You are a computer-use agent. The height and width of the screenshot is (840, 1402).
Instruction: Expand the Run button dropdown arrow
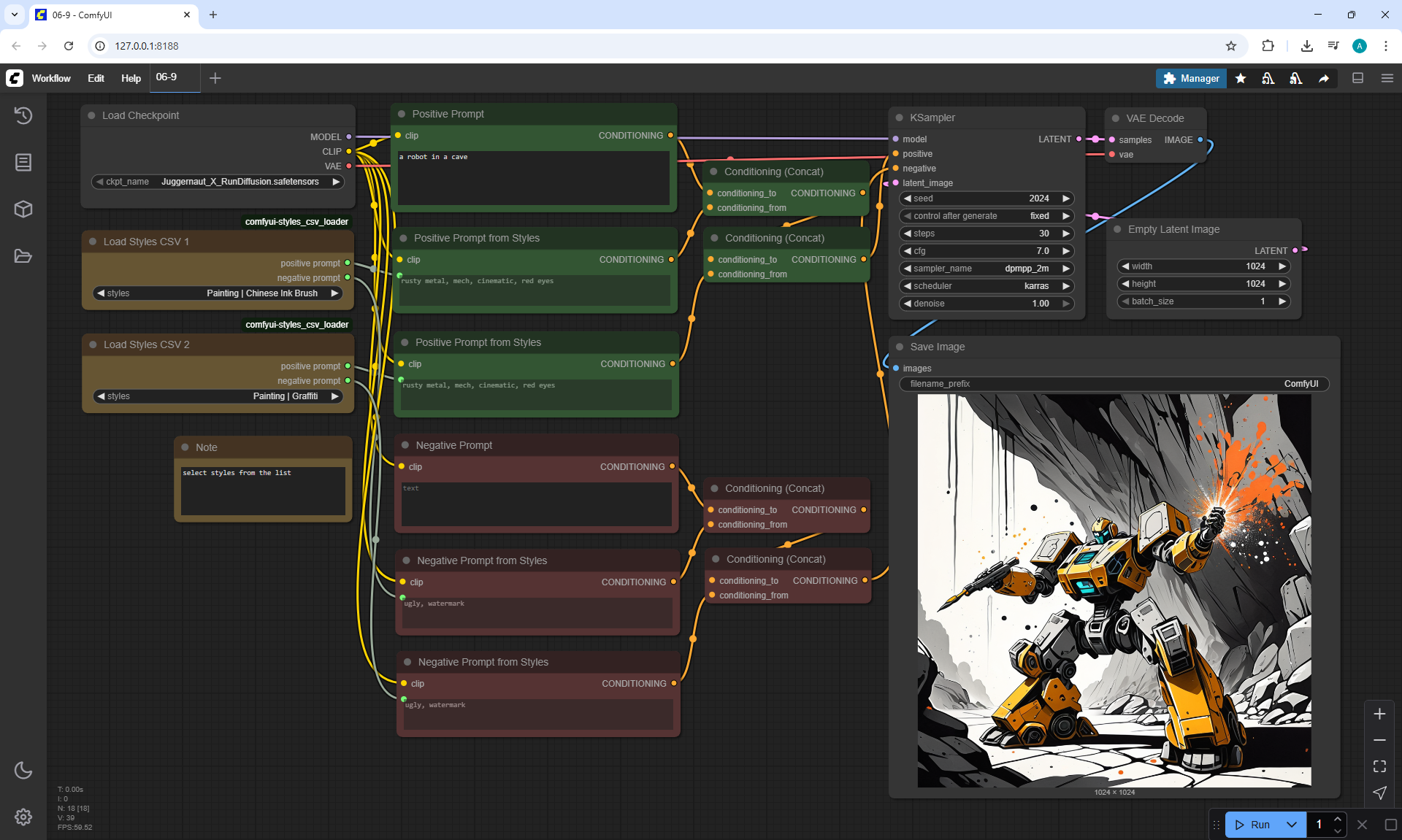[x=1291, y=825]
